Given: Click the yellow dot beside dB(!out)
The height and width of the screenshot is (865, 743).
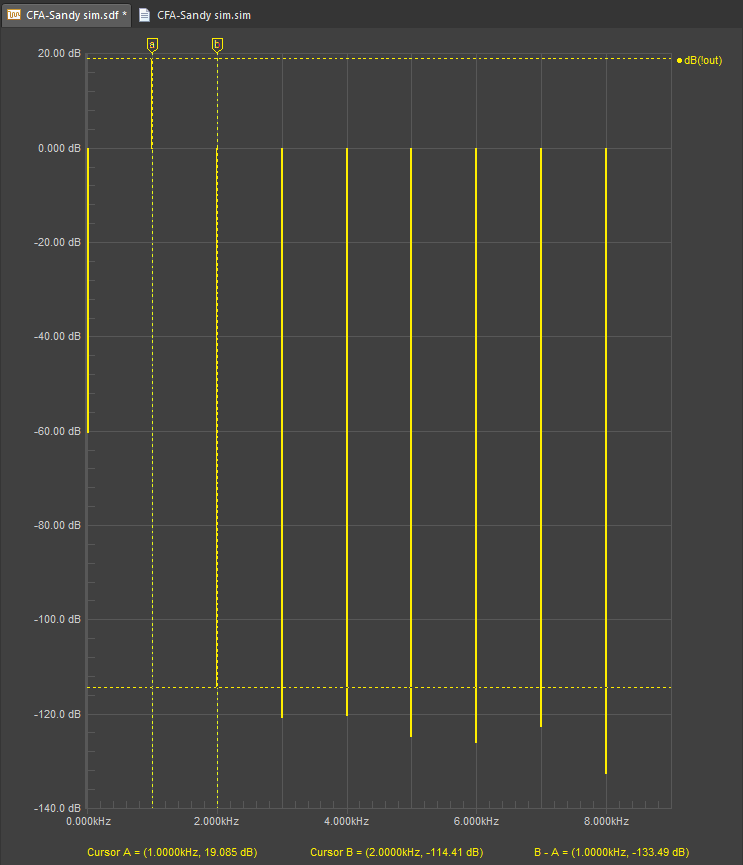Looking at the screenshot, I should pyautogui.click(x=679, y=61).
